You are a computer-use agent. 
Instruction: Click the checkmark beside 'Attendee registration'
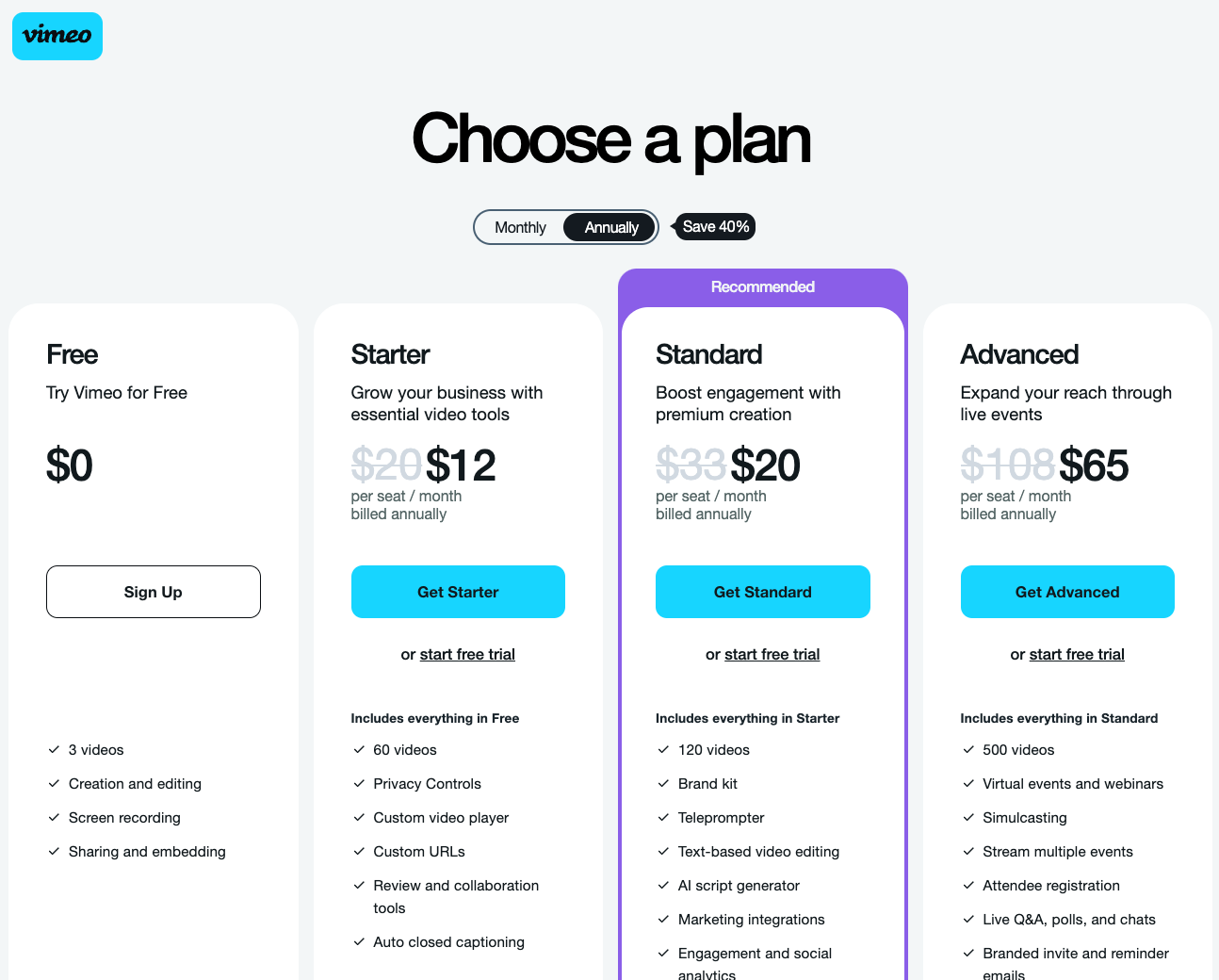coord(968,885)
